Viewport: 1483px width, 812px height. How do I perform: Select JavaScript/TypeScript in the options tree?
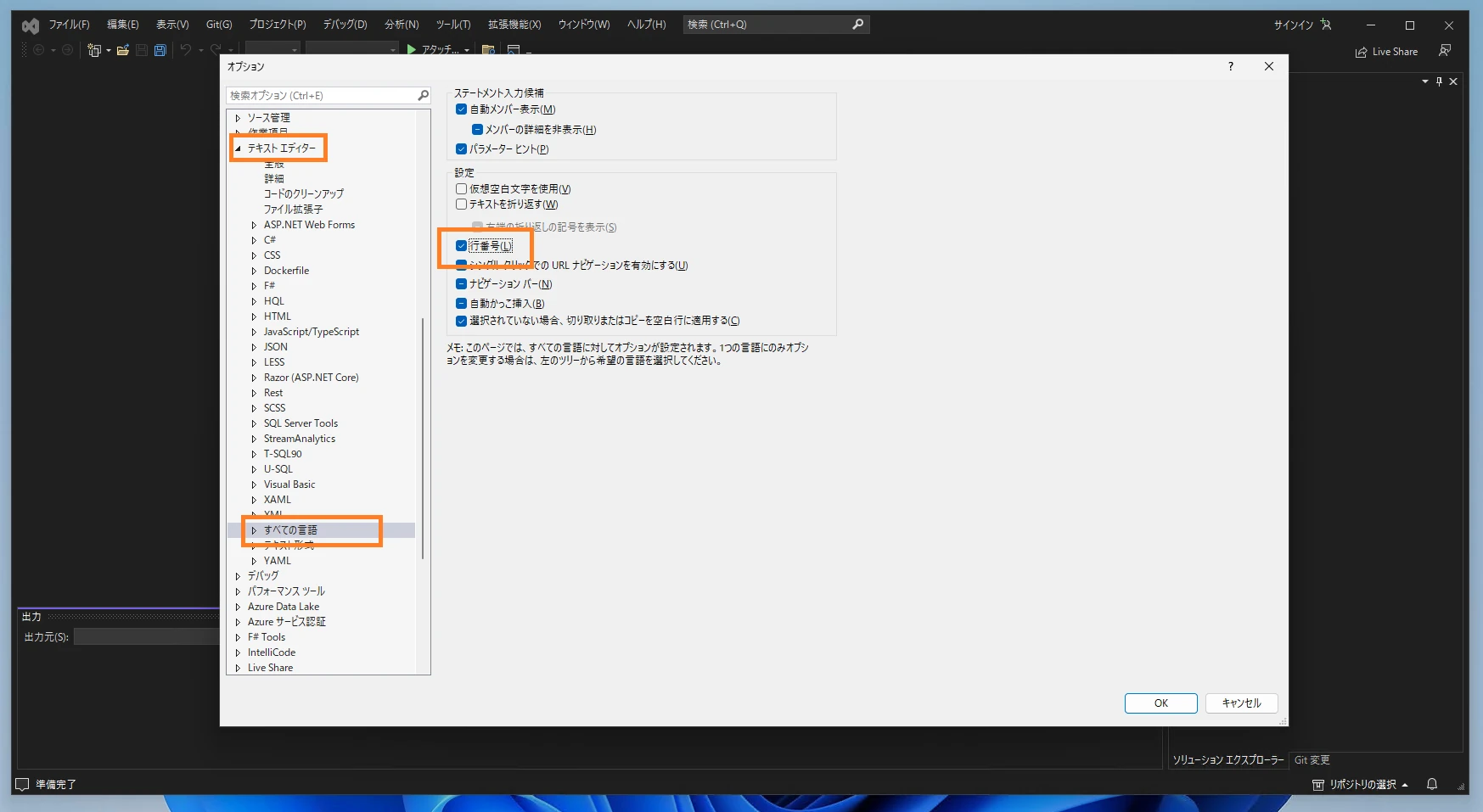tap(312, 332)
